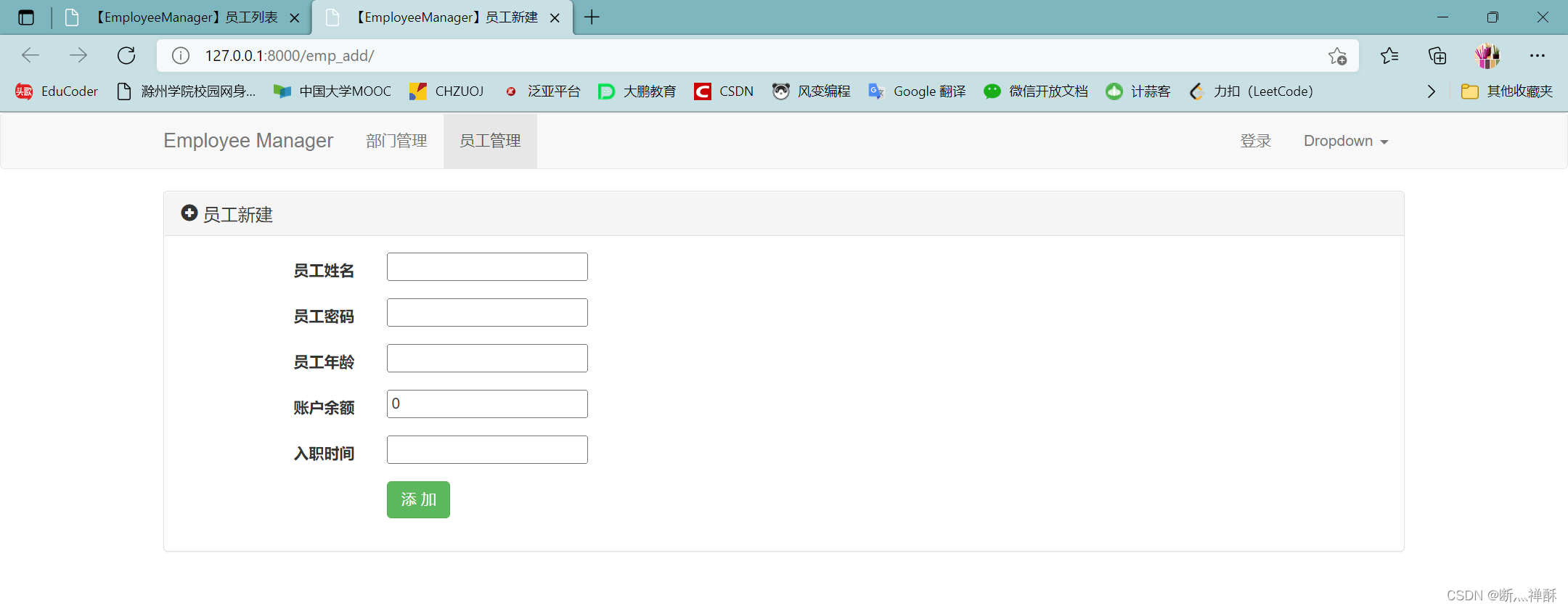Open the 计蒜客 bookmark
Viewport: 1568px width, 609px height.
pyautogui.click(x=1138, y=91)
